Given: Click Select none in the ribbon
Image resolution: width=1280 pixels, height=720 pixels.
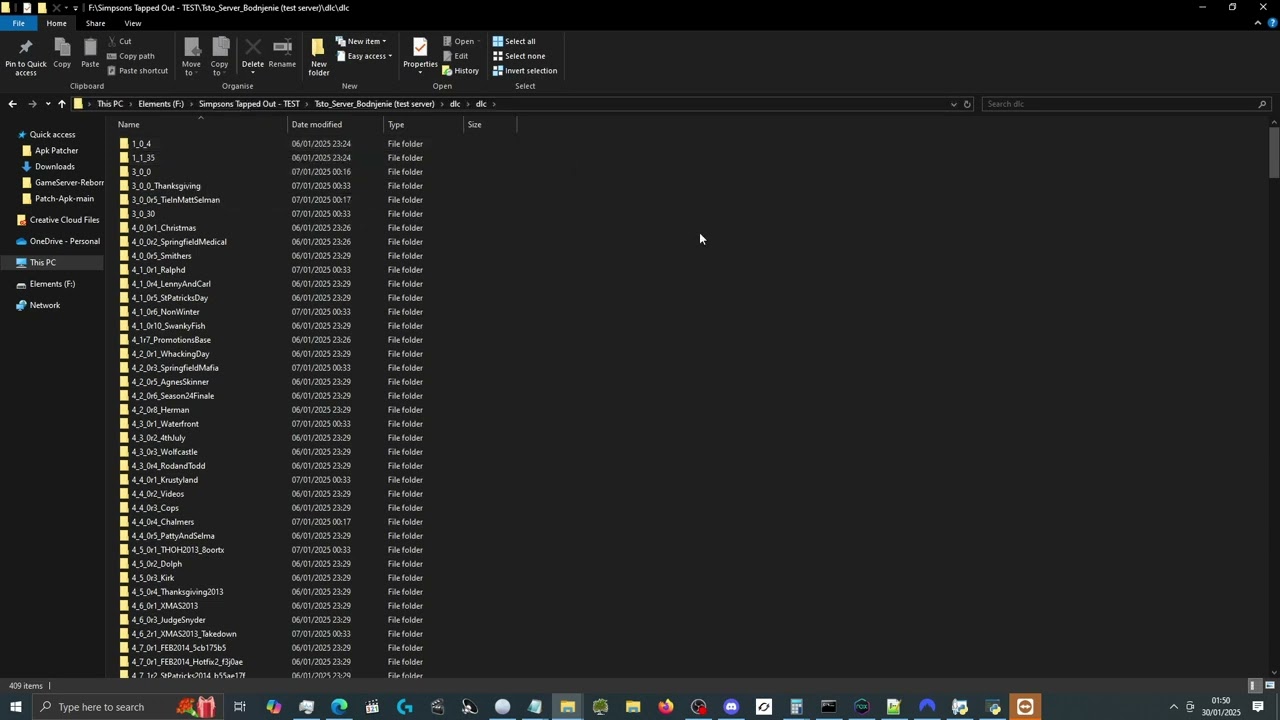Looking at the screenshot, I should point(519,56).
